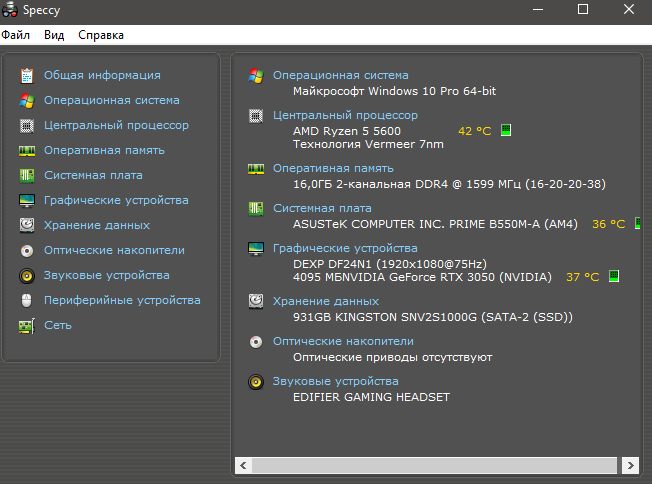Screen dimensions: 652x484
Task: Open the Центральный процессор heading in summary
Action: (x=345, y=115)
